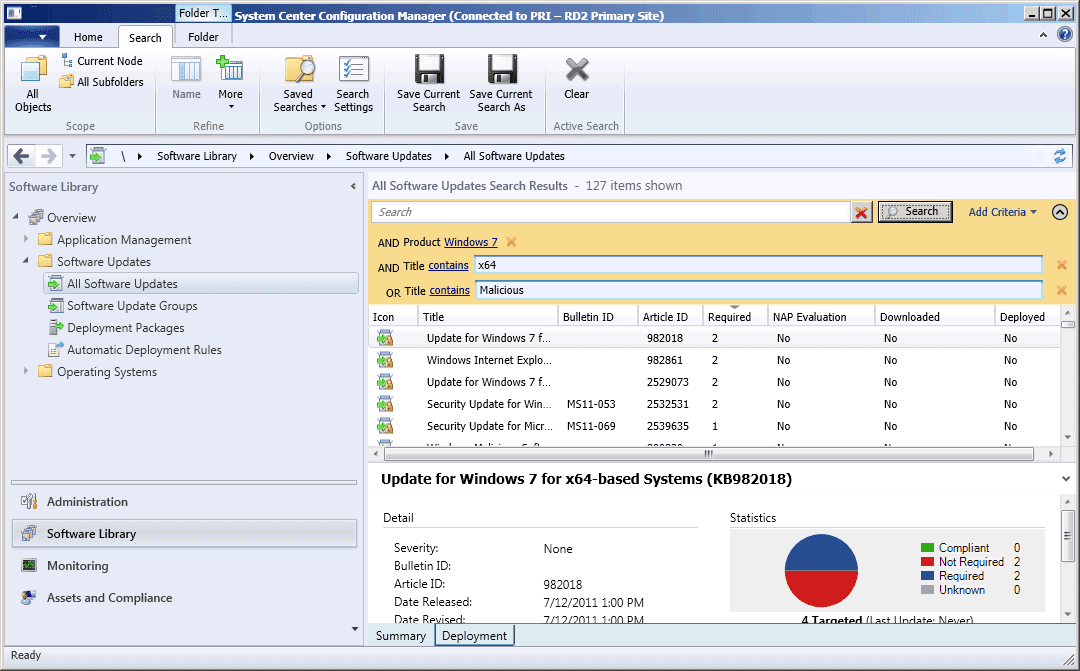The image size is (1080, 671).
Task: Collapse the update details pane
Action: 1066,479
